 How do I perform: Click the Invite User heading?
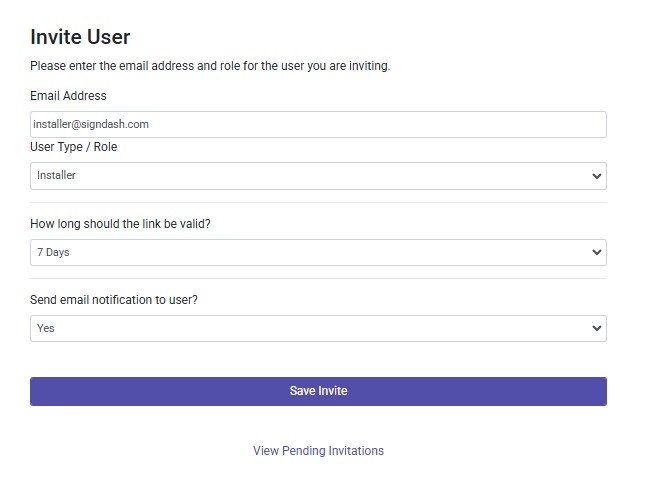point(80,37)
